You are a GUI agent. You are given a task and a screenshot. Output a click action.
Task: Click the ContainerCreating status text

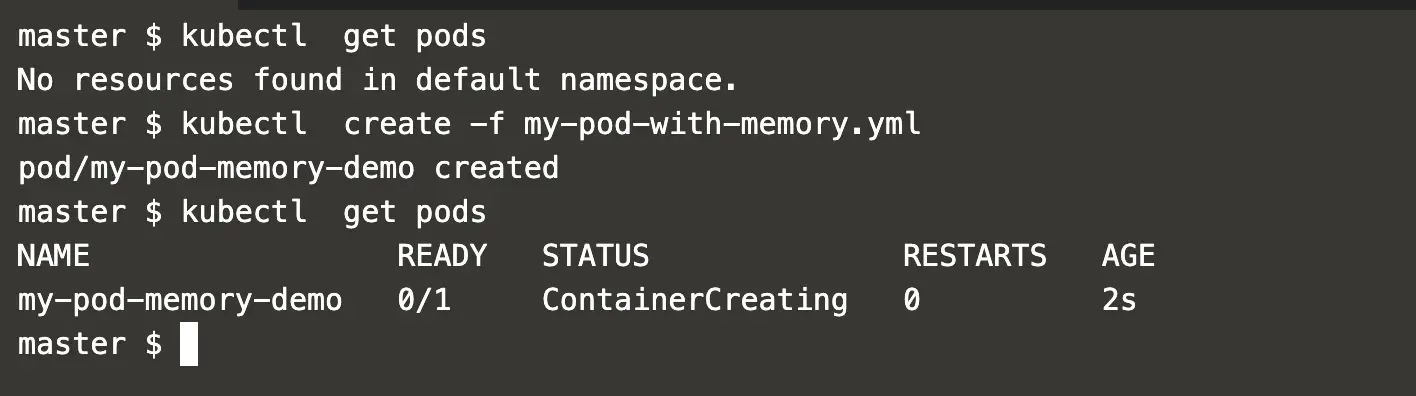pyautogui.click(x=695, y=300)
